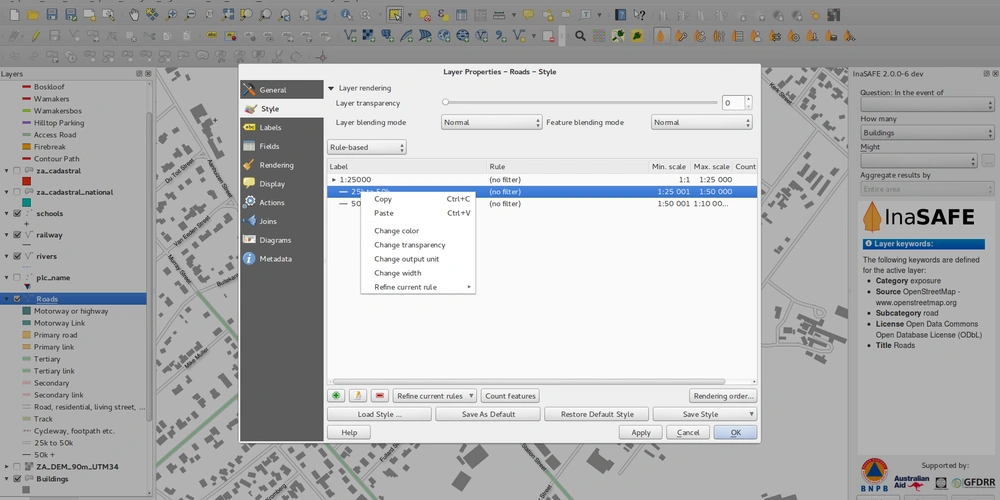Click the search magnifier icon in plugin toolbar
The width and height of the screenshot is (1000, 500).
pos(580,36)
